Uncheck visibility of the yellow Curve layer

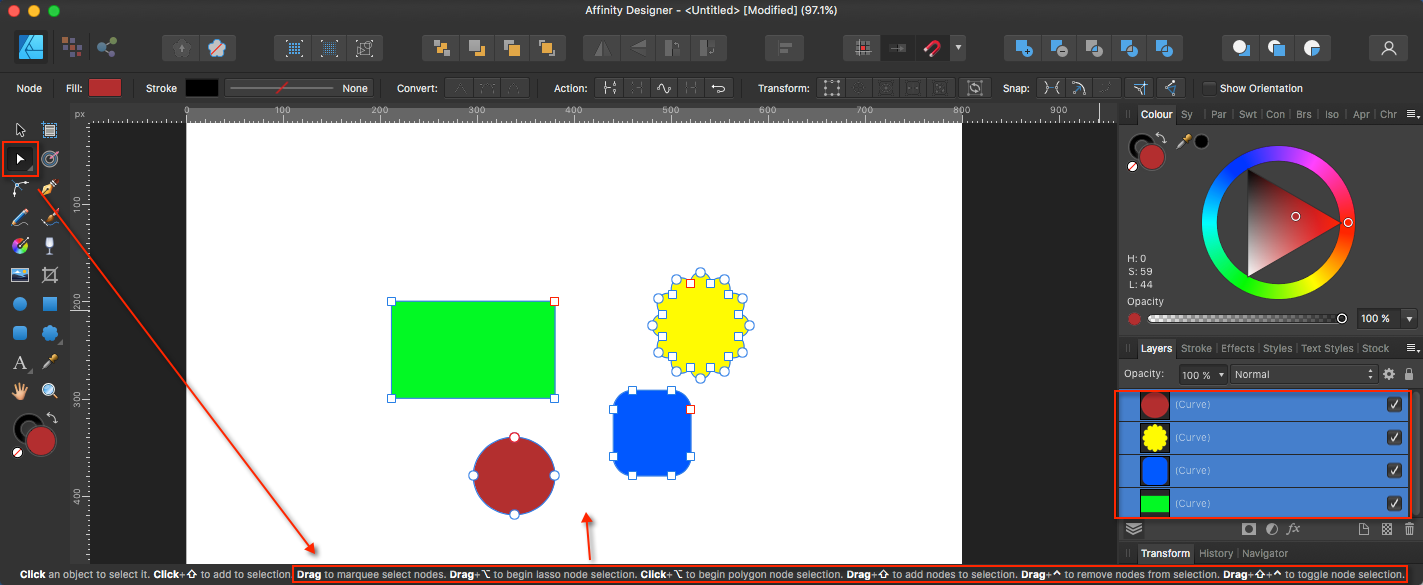coord(1394,437)
